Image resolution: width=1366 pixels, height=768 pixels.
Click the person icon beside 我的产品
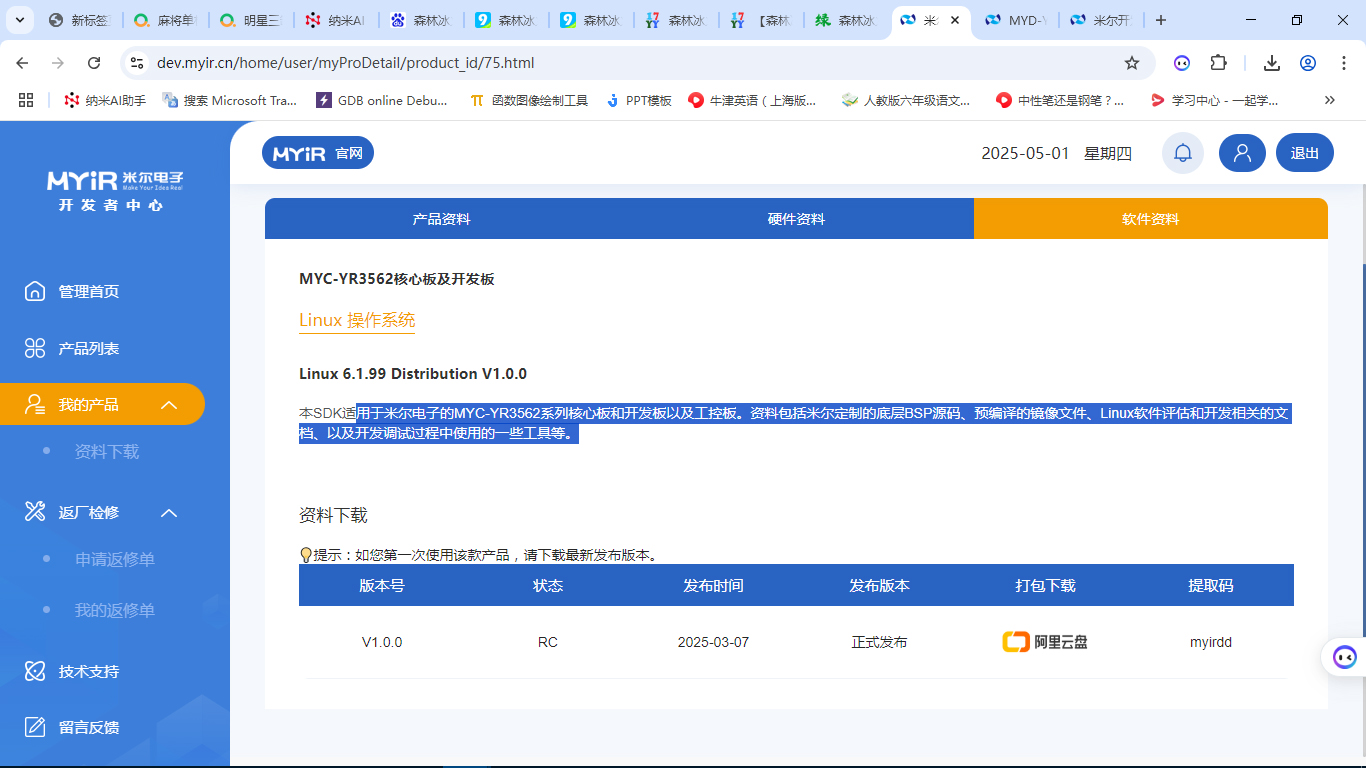click(35, 405)
